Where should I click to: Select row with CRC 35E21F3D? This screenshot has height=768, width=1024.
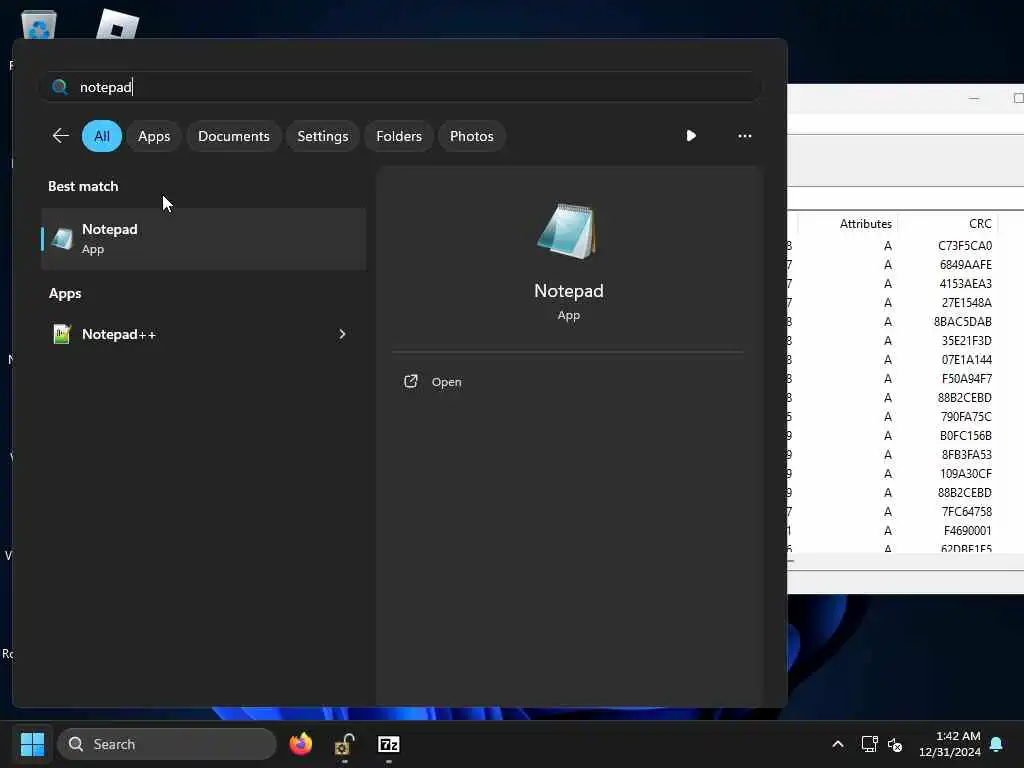coord(906,341)
